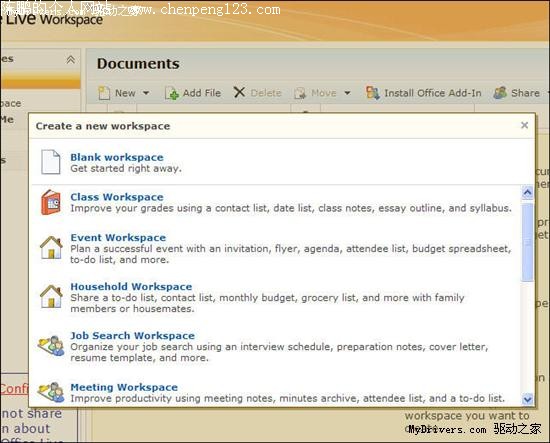Open the Blank workspace link
This screenshot has width=550, height=443.
tap(117, 157)
